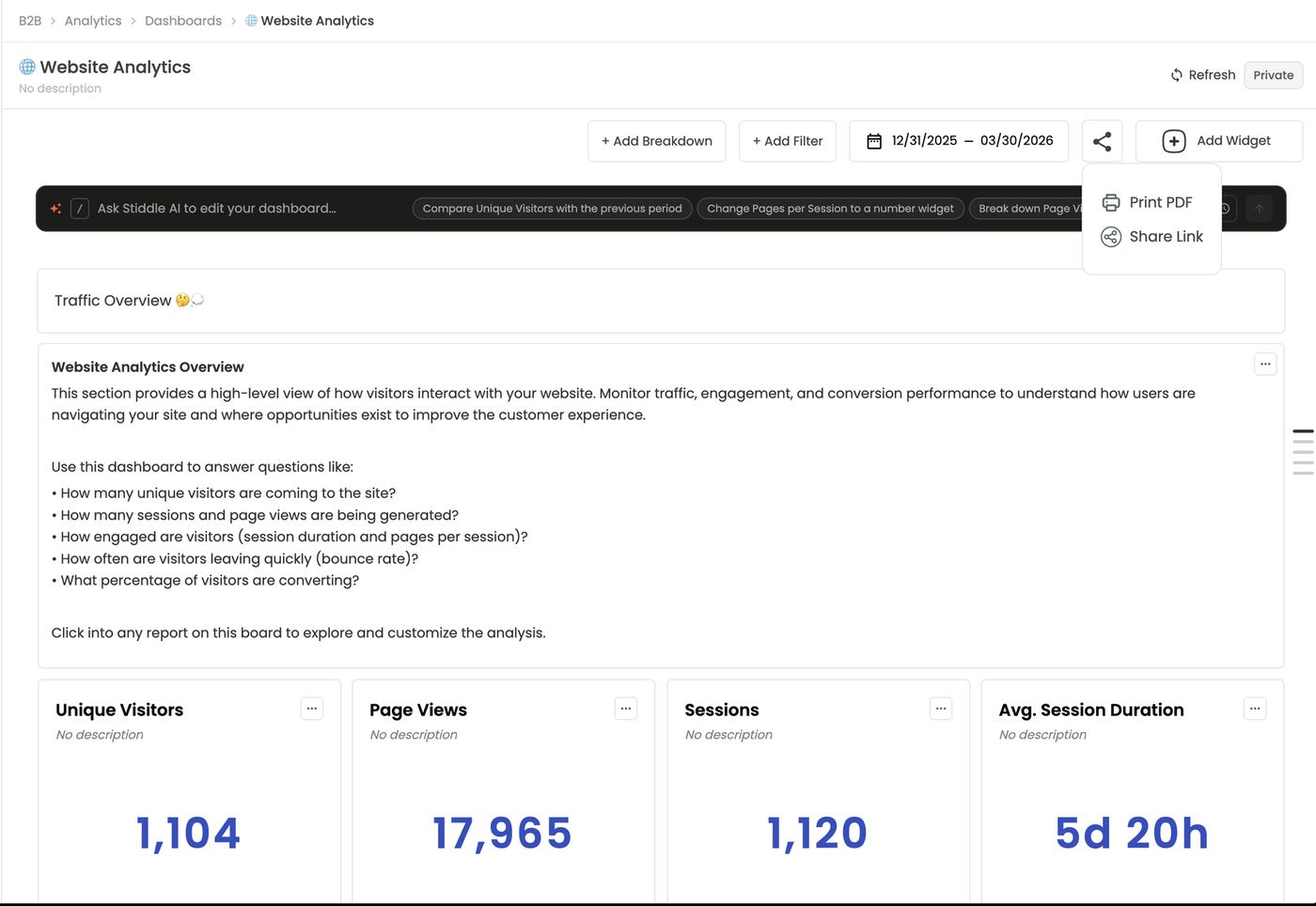Open the Unique Visitors widget menu
Screen dimensions: 1316x906
tap(312, 709)
